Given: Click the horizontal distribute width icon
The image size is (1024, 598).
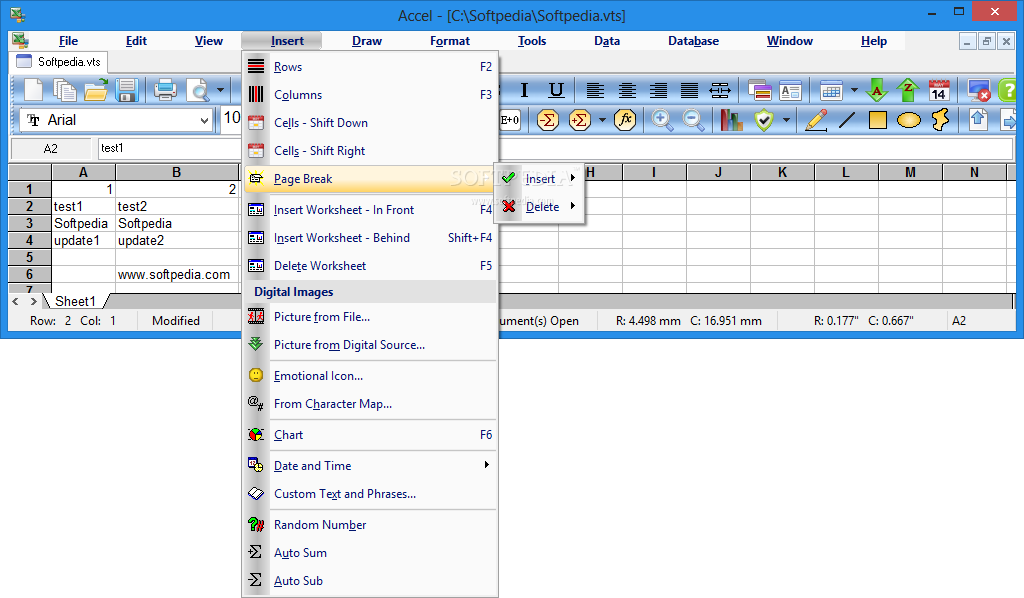Looking at the screenshot, I should 720,90.
